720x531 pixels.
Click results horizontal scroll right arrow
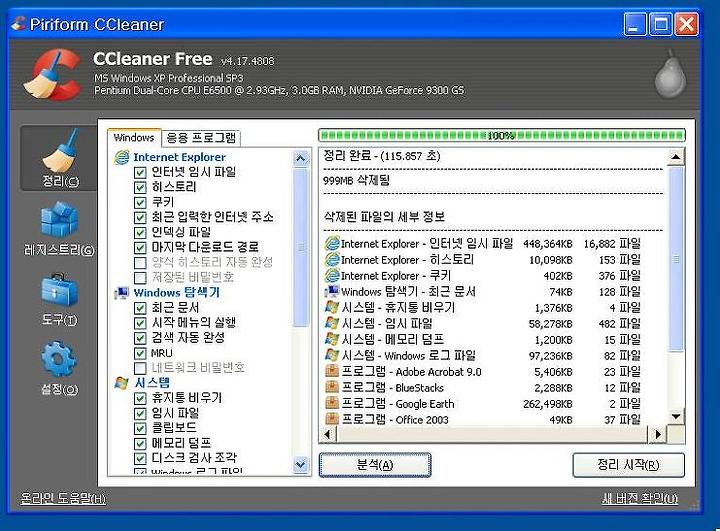(658, 434)
